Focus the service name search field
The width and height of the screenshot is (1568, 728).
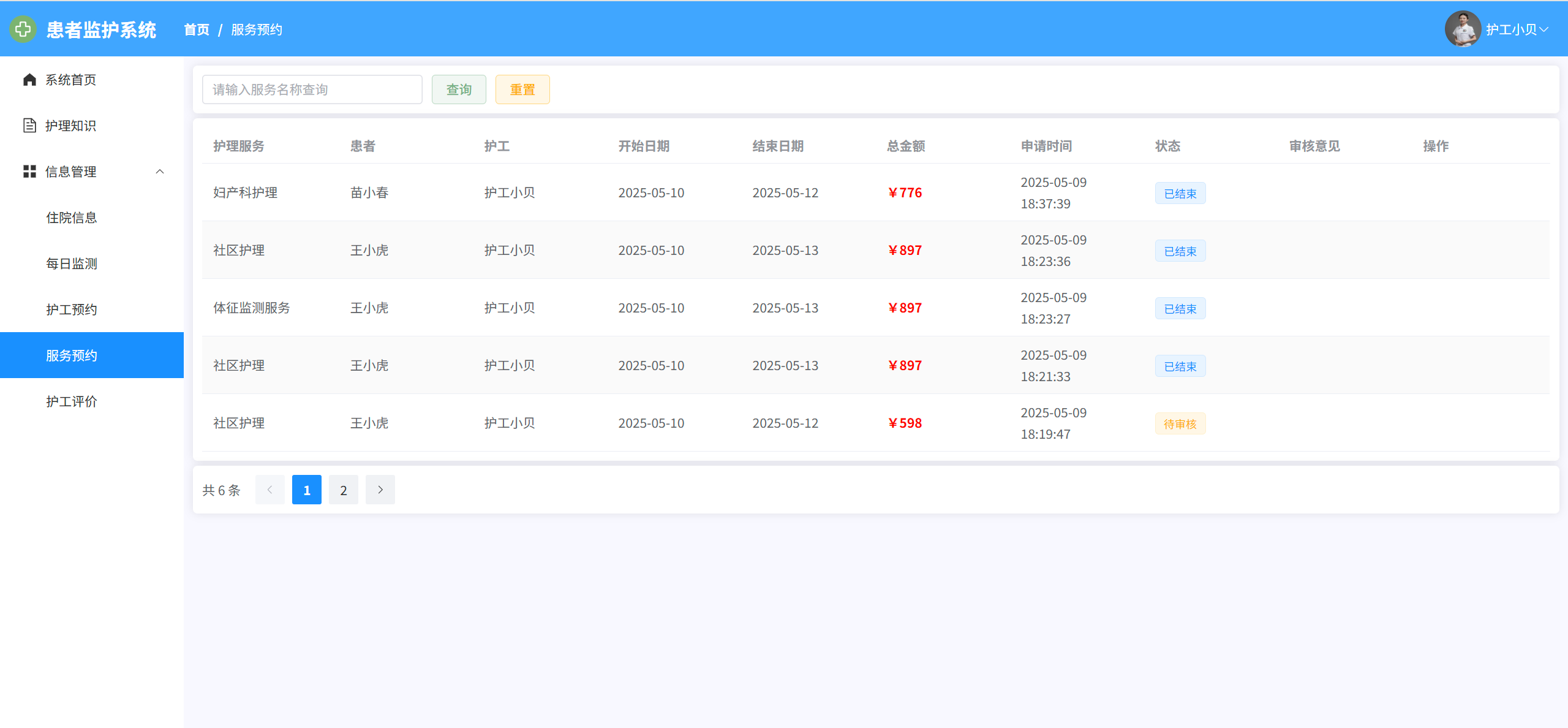click(x=312, y=89)
